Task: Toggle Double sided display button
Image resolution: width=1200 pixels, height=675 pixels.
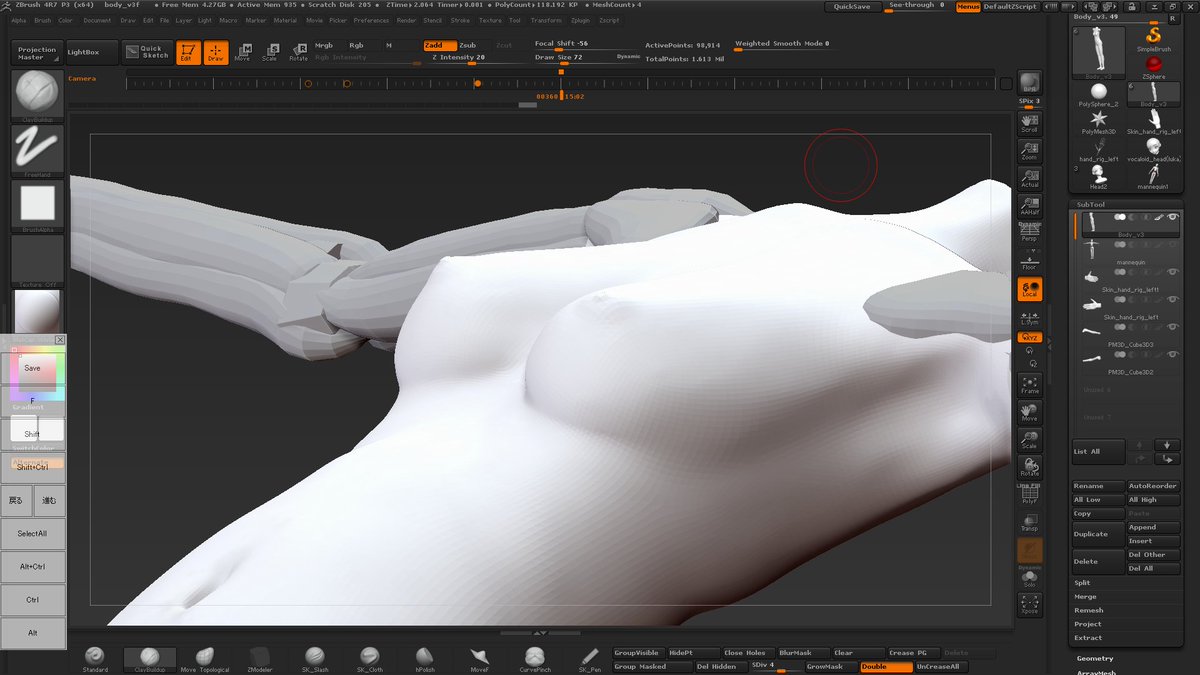Action: click(x=886, y=666)
